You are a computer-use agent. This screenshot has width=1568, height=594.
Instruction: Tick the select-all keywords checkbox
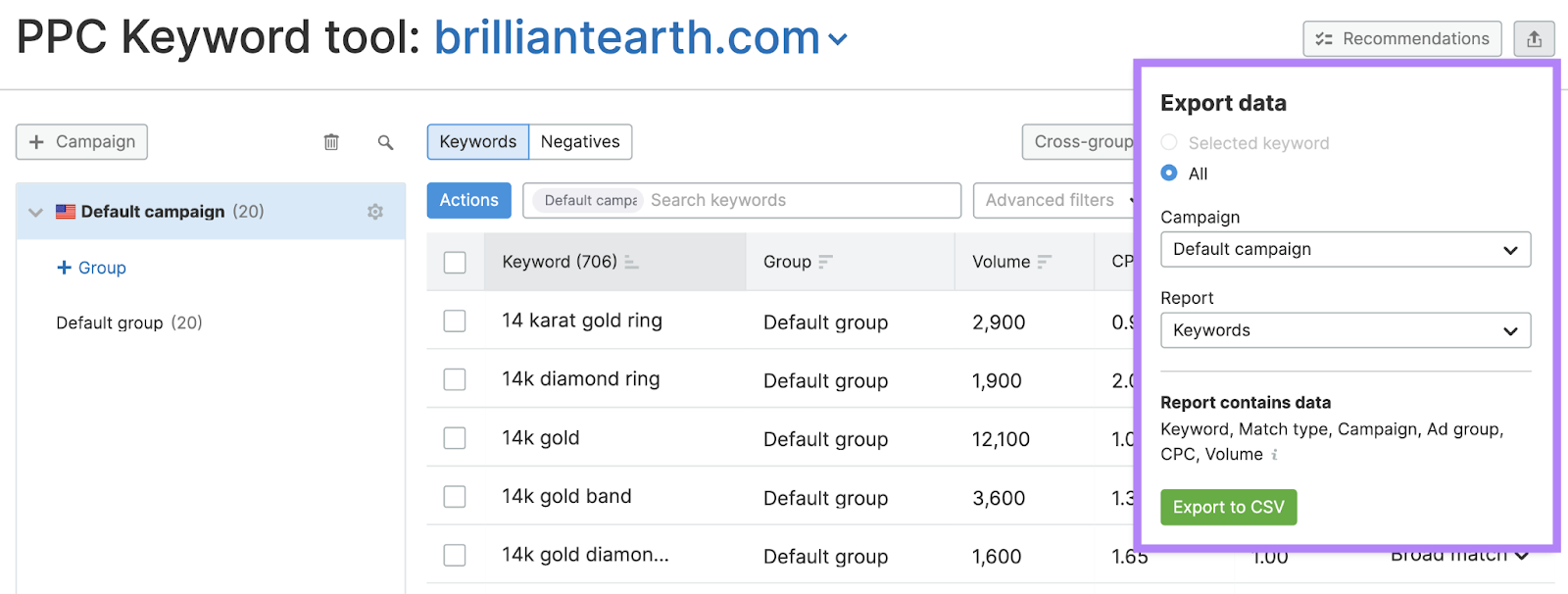tap(455, 263)
